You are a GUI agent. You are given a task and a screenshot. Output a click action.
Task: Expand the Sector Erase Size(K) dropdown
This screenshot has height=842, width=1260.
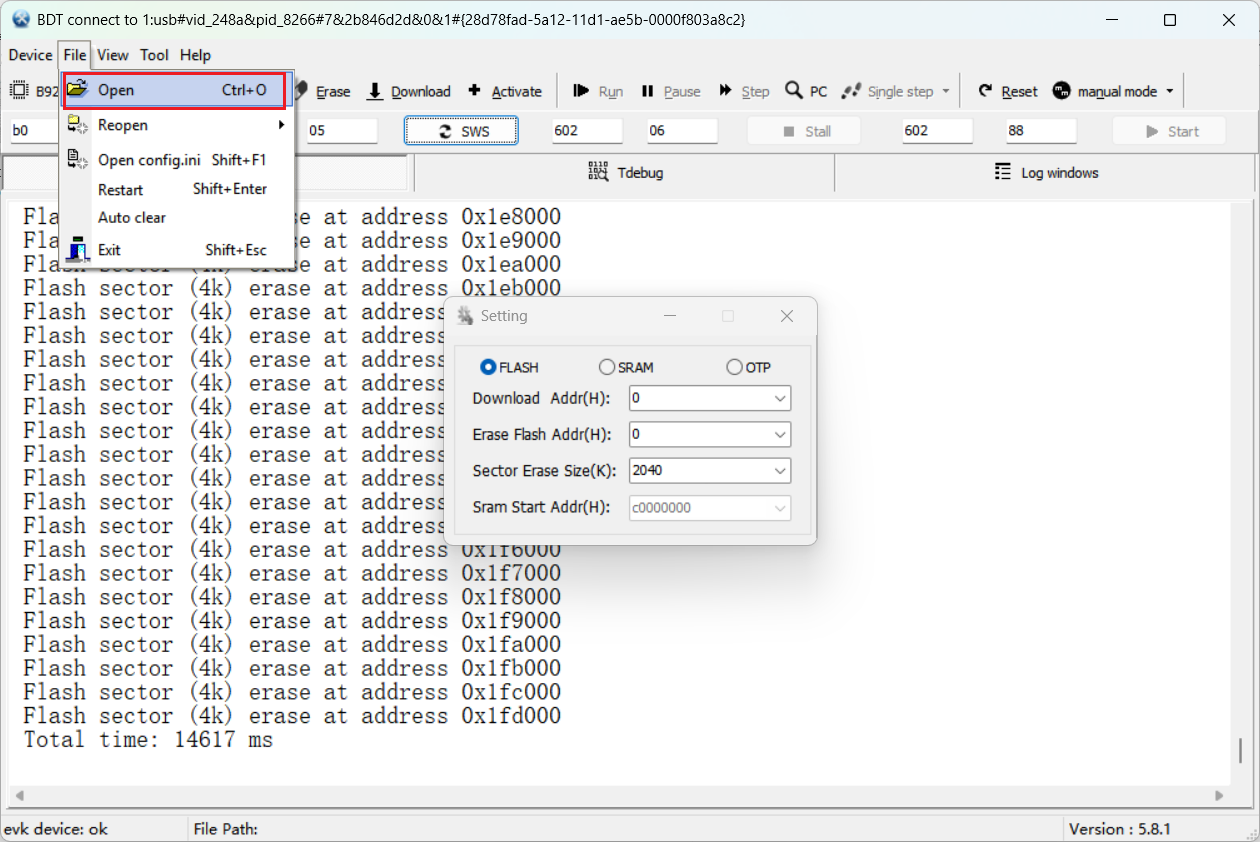[780, 470]
